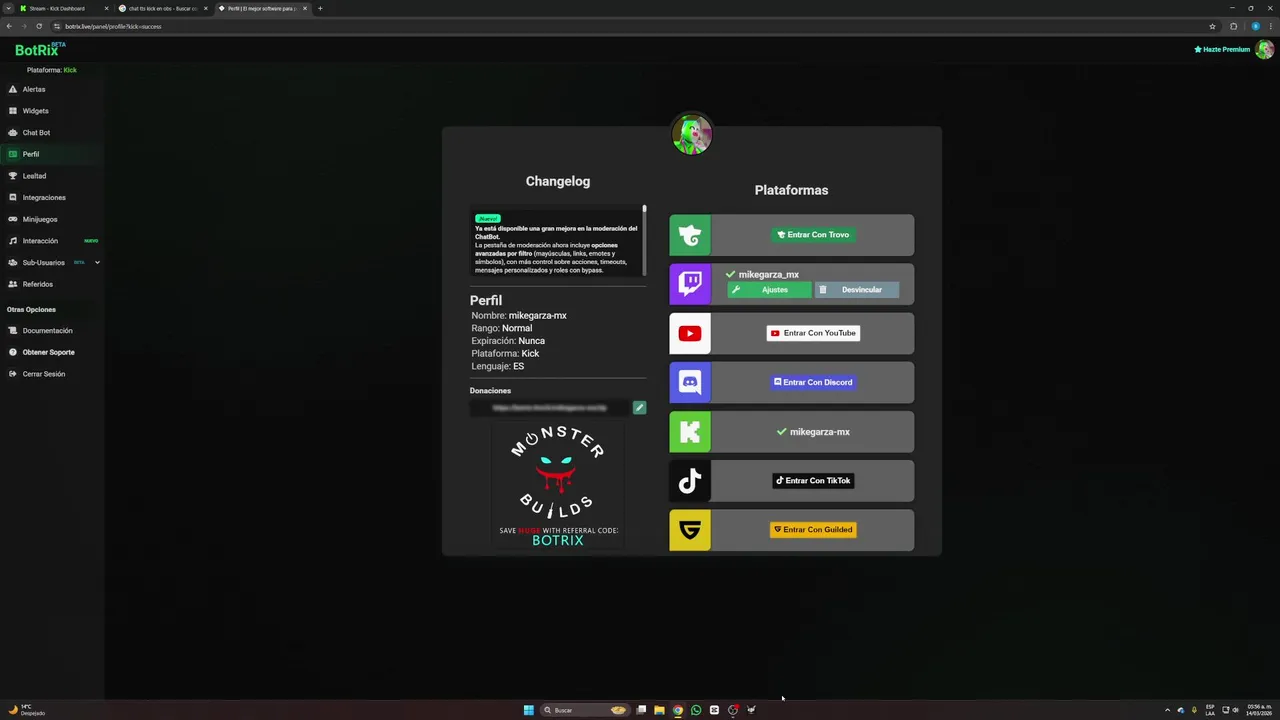Open Chrome from the taskbar

[x=678, y=710]
